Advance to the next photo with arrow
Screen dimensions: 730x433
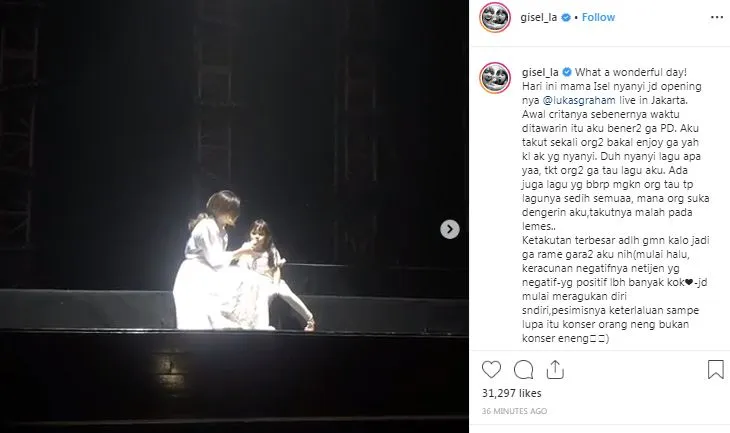point(450,229)
